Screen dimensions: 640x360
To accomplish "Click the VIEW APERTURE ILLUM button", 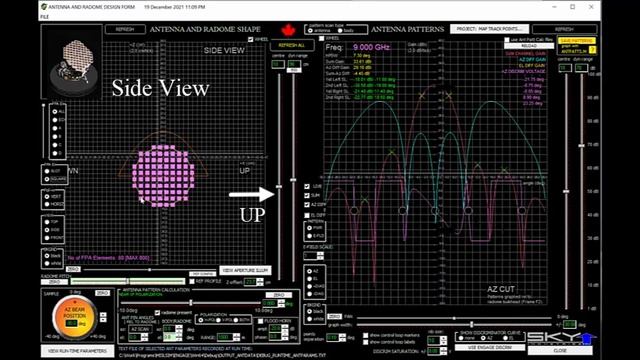I will coord(245,270).
